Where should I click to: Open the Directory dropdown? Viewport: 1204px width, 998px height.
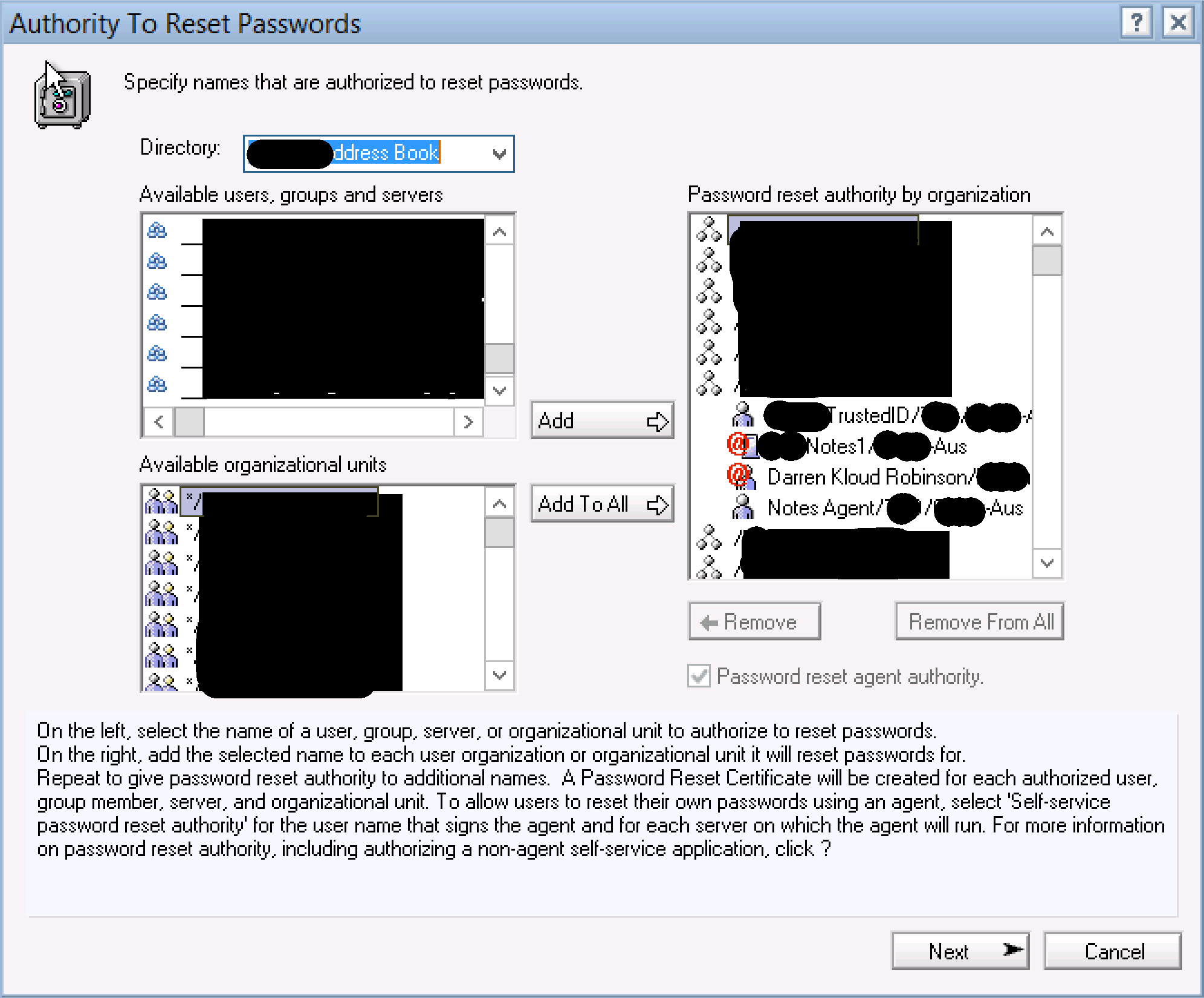click(499, 154)
